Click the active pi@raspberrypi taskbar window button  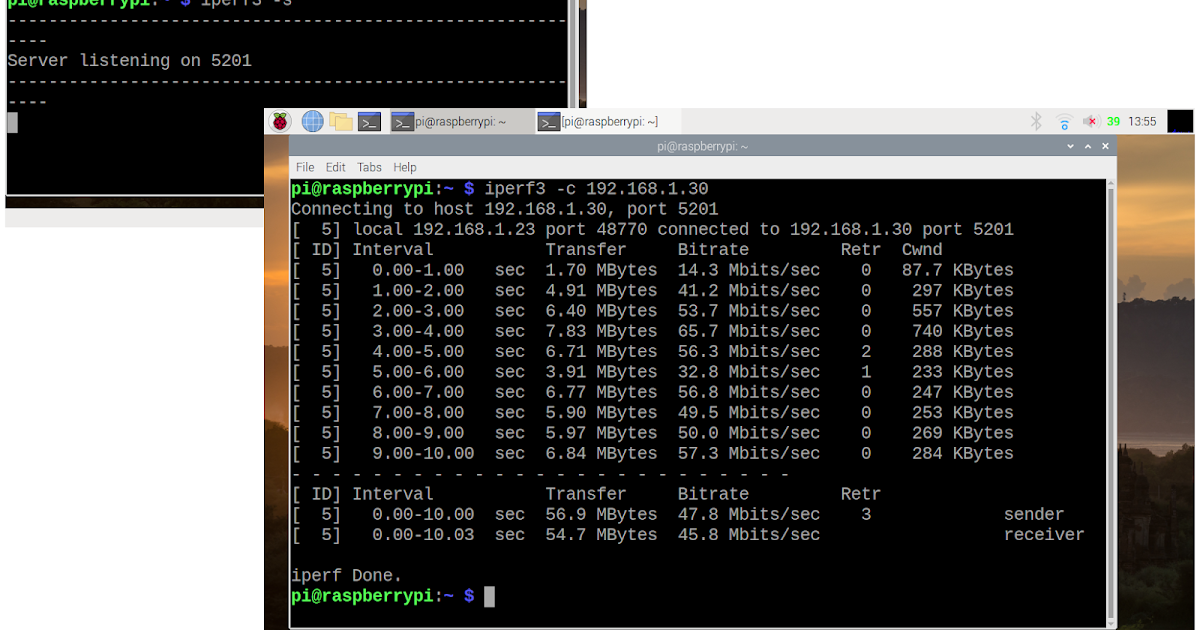460,121
